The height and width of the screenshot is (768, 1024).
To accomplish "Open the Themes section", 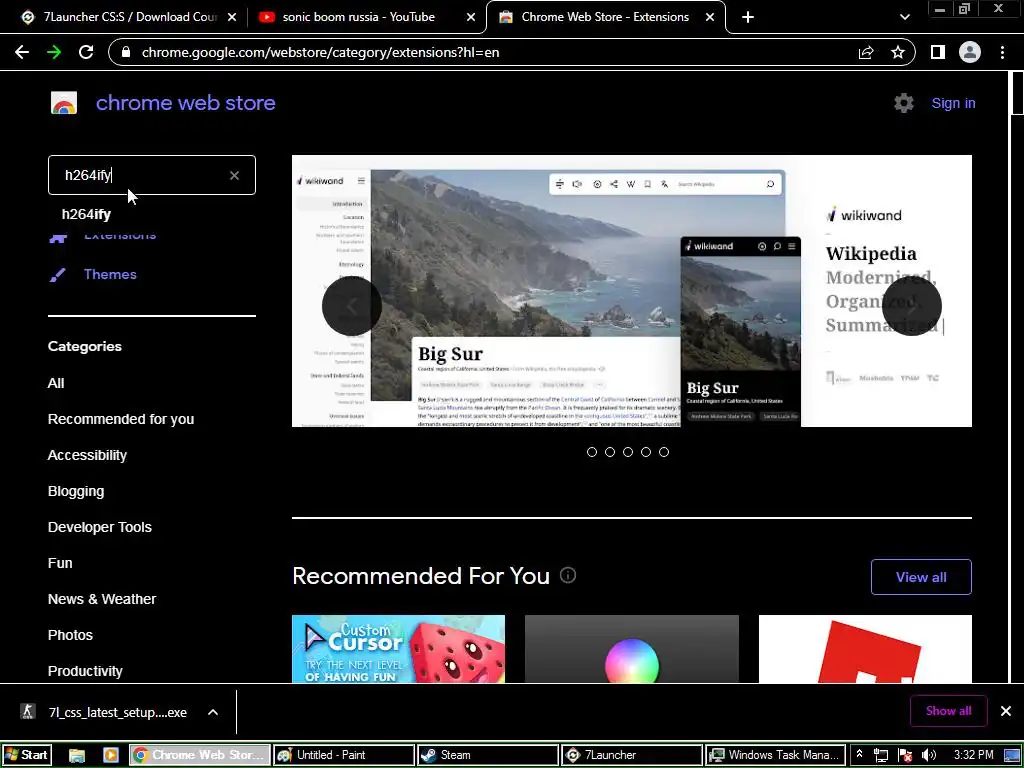I will tap(110, 274).
